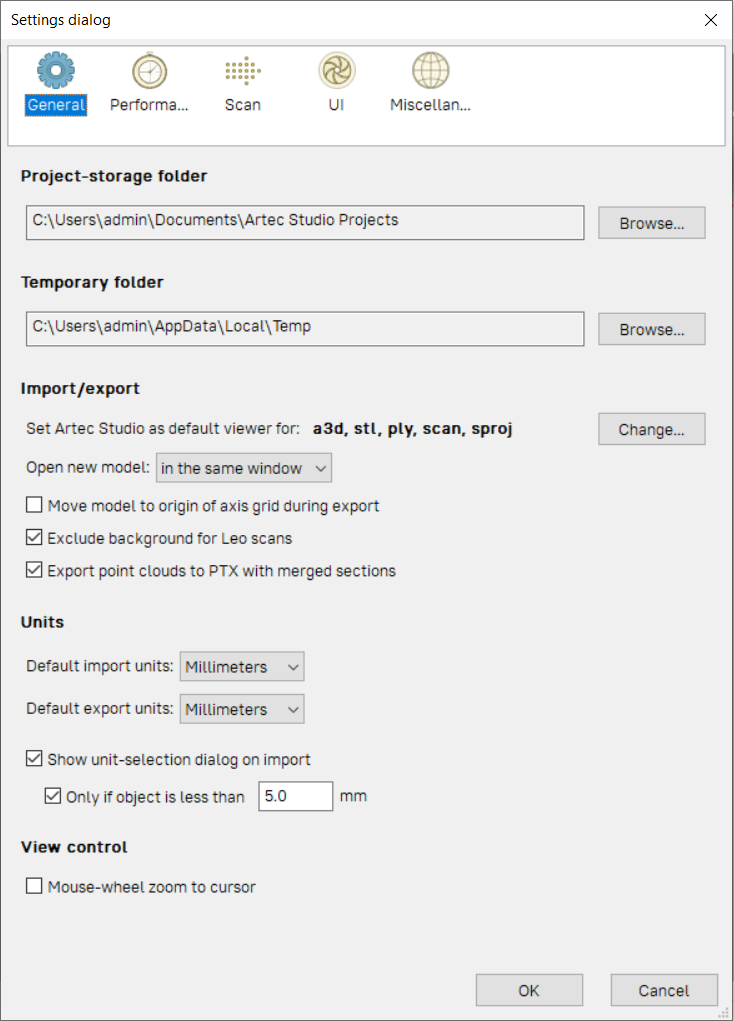Select the General gear icon
The height and width of the screenshot is (1021, 734).
pyautogui.click(x=56, y=72)
